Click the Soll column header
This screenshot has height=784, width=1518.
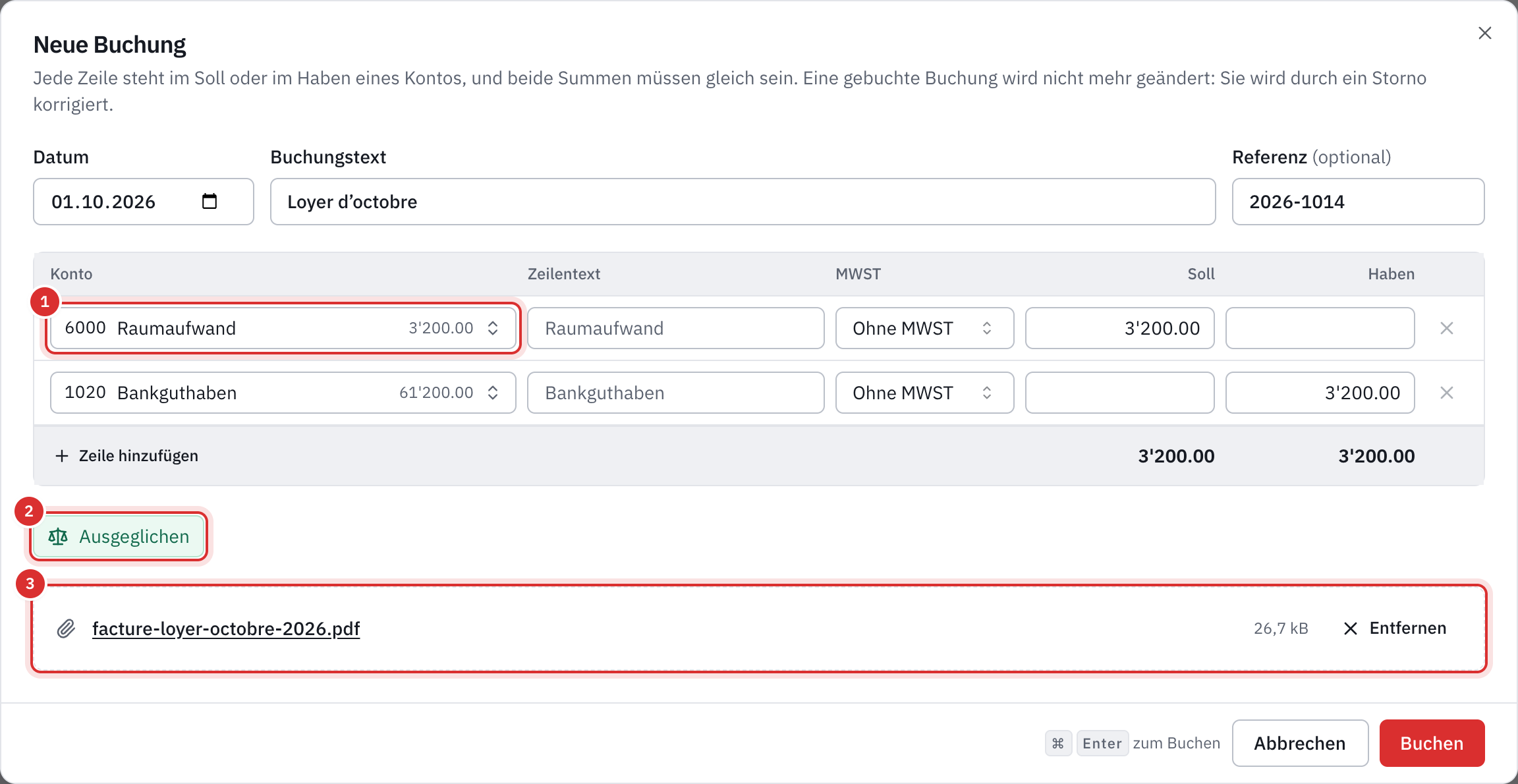click(x=1201, y=274)
